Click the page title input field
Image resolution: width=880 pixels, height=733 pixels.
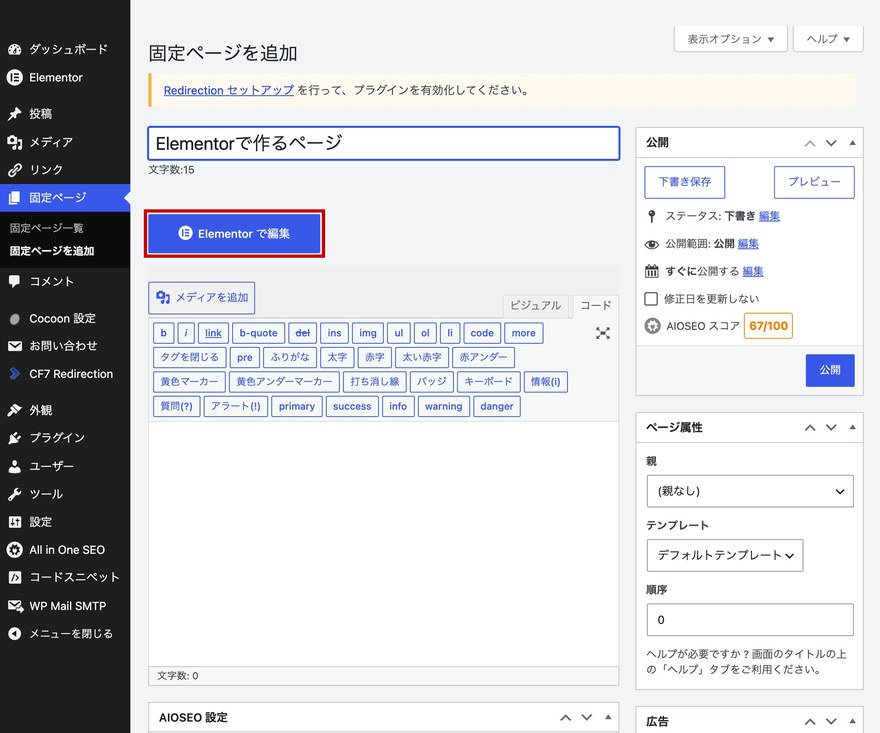pos(384,144)
